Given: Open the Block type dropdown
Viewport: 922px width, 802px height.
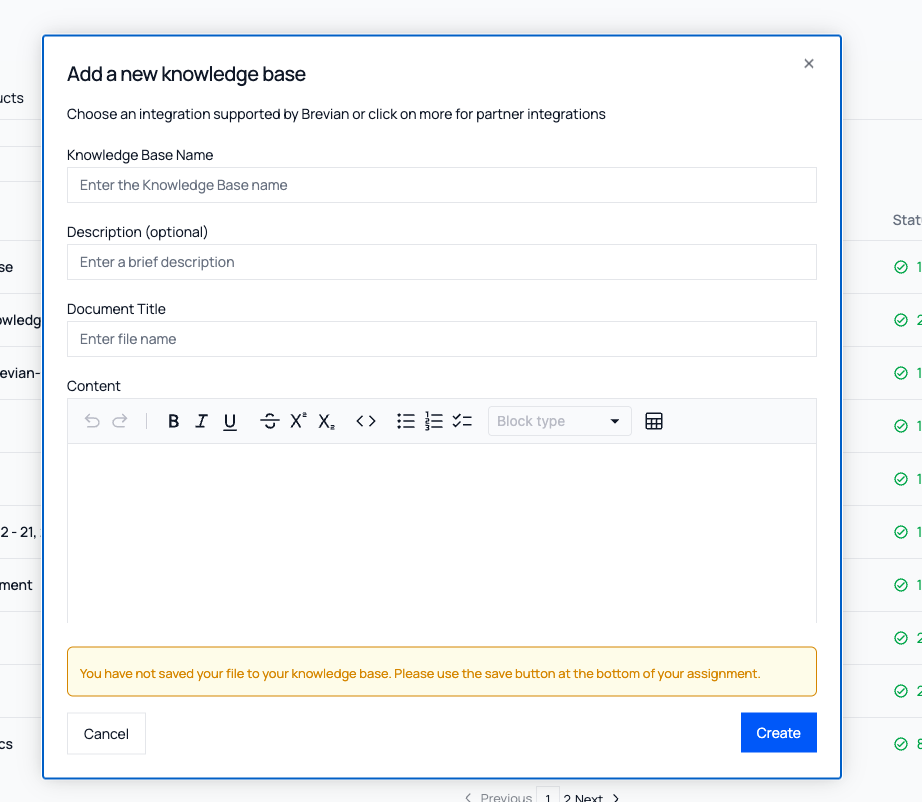Looking at the screenshot, I should tap(559, 421).
